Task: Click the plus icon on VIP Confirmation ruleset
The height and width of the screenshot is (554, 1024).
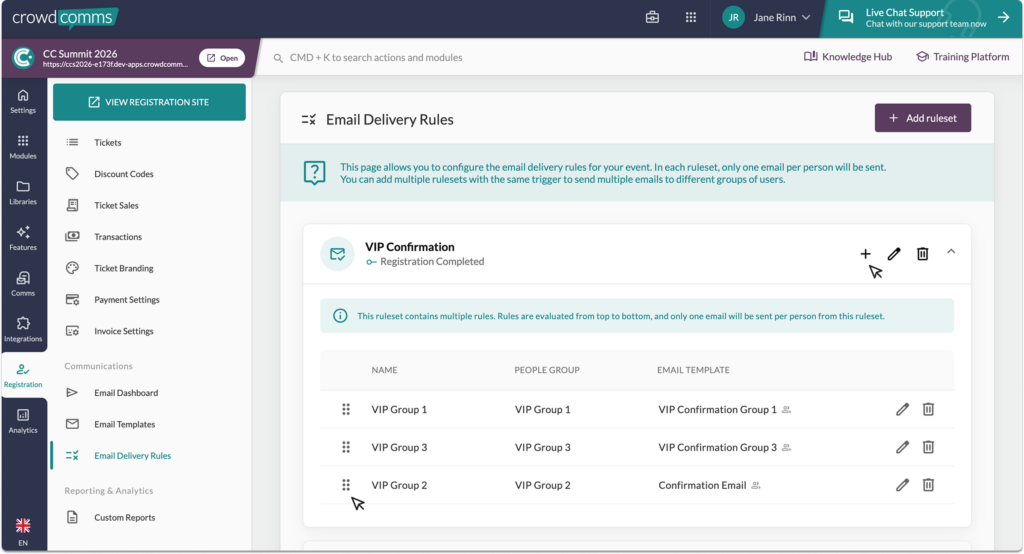Action: coord(865,254)
